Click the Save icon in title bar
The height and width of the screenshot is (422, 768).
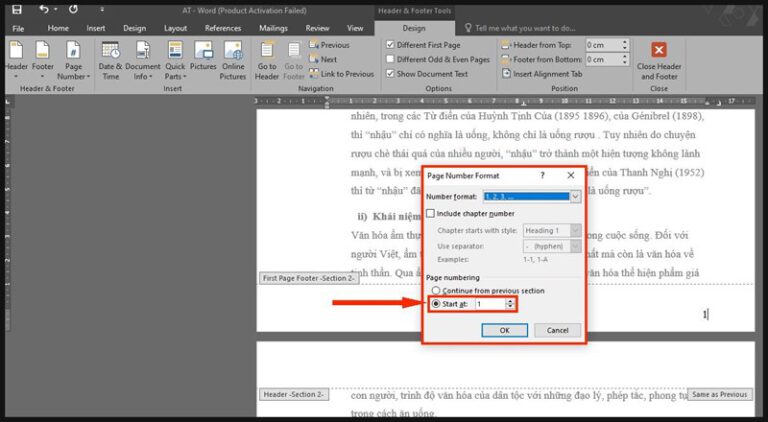[17, 9]
